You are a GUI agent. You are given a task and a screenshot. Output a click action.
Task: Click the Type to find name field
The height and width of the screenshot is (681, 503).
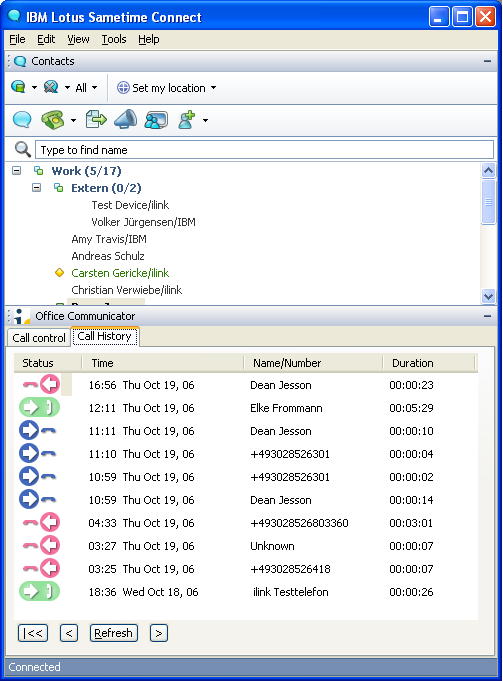264,150
